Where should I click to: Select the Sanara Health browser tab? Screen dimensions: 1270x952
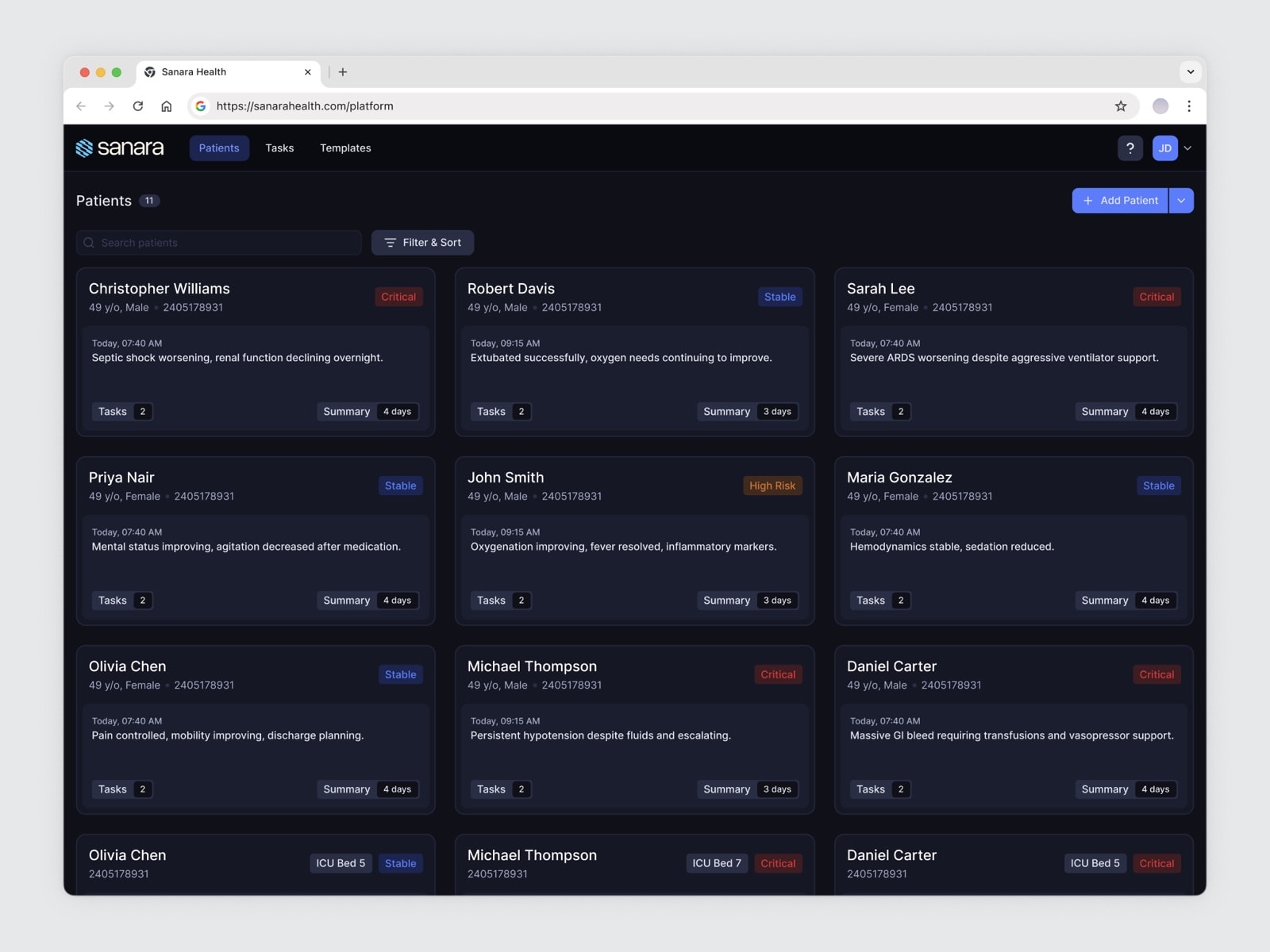tap(229, 72)
